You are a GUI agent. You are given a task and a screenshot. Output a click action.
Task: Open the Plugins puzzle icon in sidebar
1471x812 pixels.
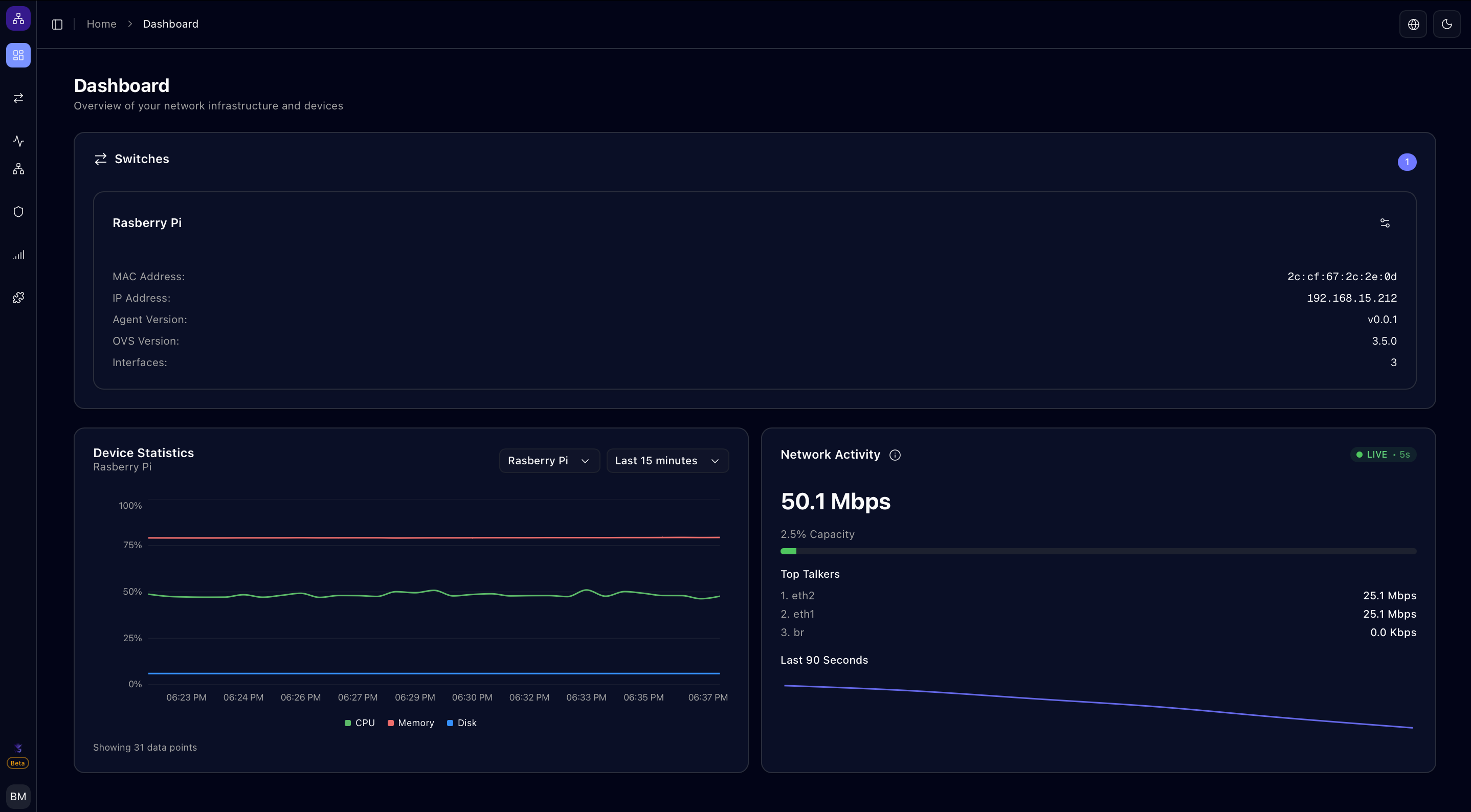coord(18,297)
